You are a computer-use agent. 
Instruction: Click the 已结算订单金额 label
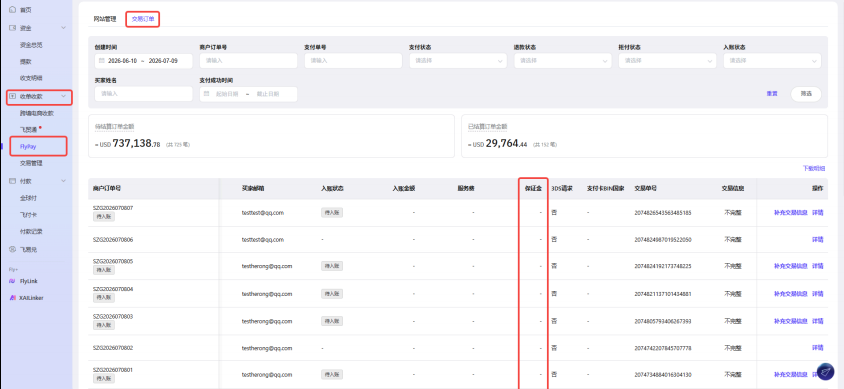coord(488,127)
